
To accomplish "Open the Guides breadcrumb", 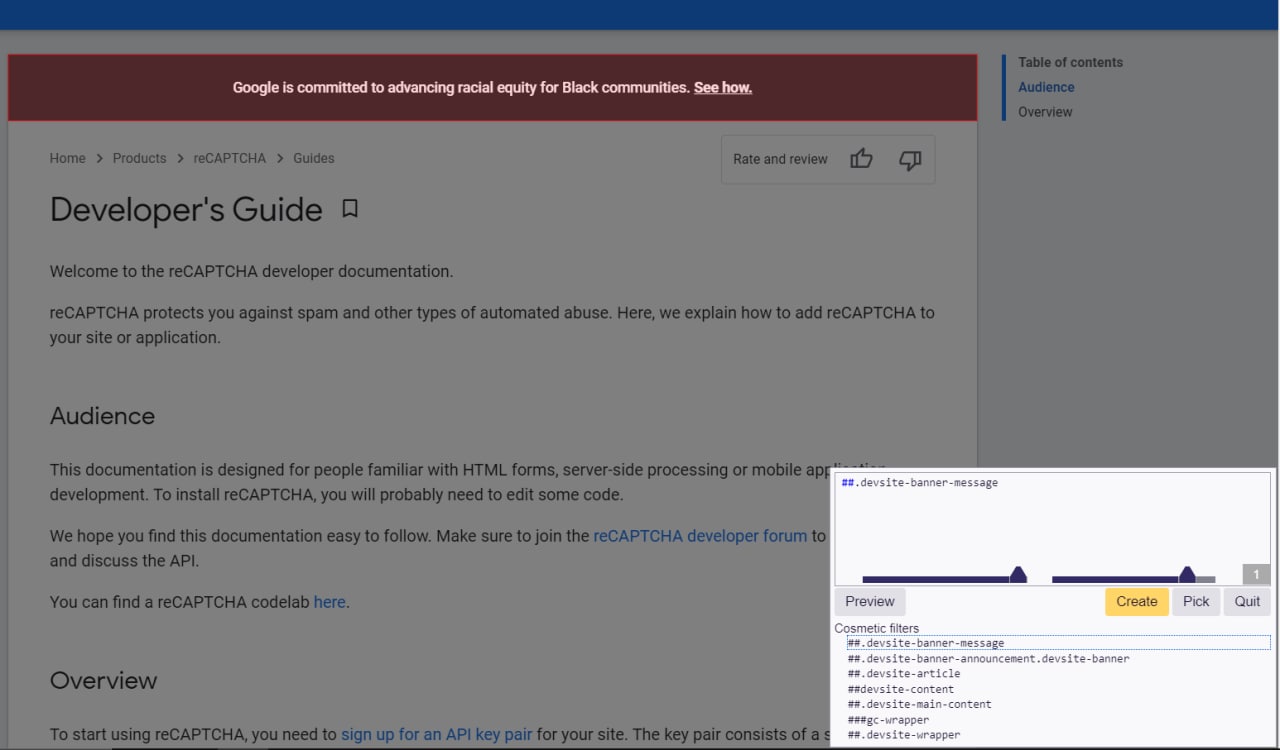I will (314, 158).
